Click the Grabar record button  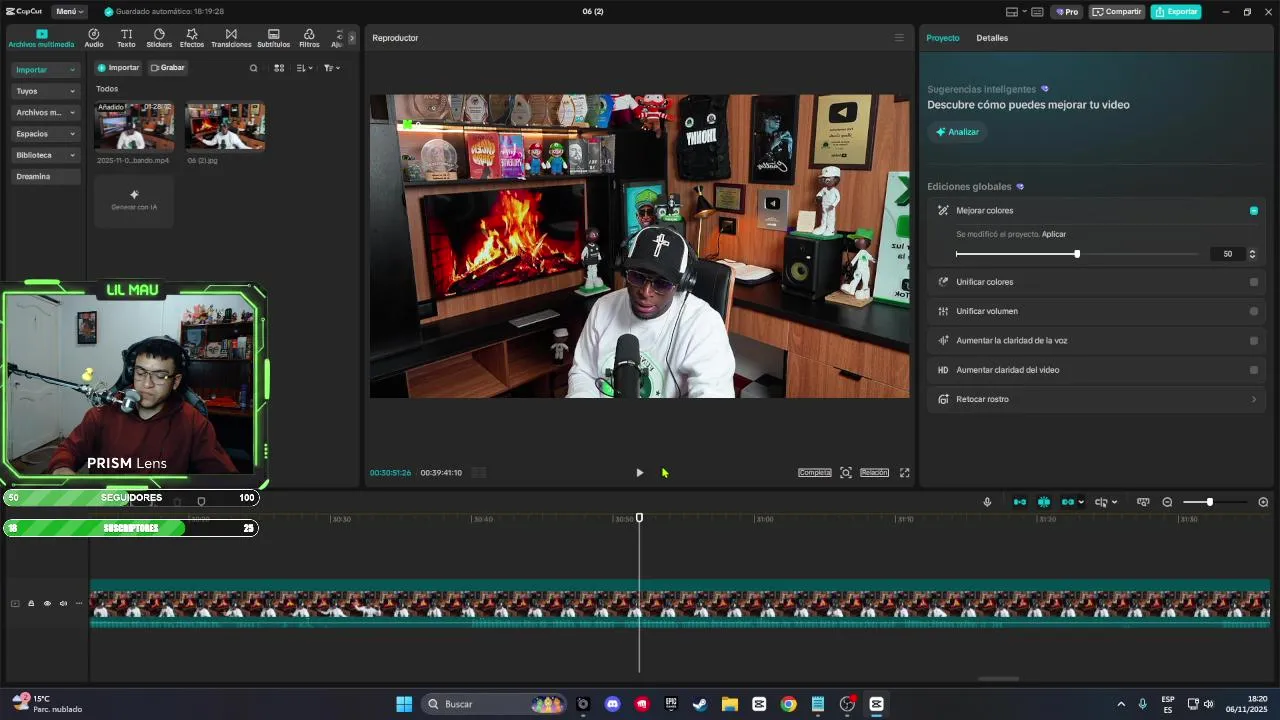168,68
